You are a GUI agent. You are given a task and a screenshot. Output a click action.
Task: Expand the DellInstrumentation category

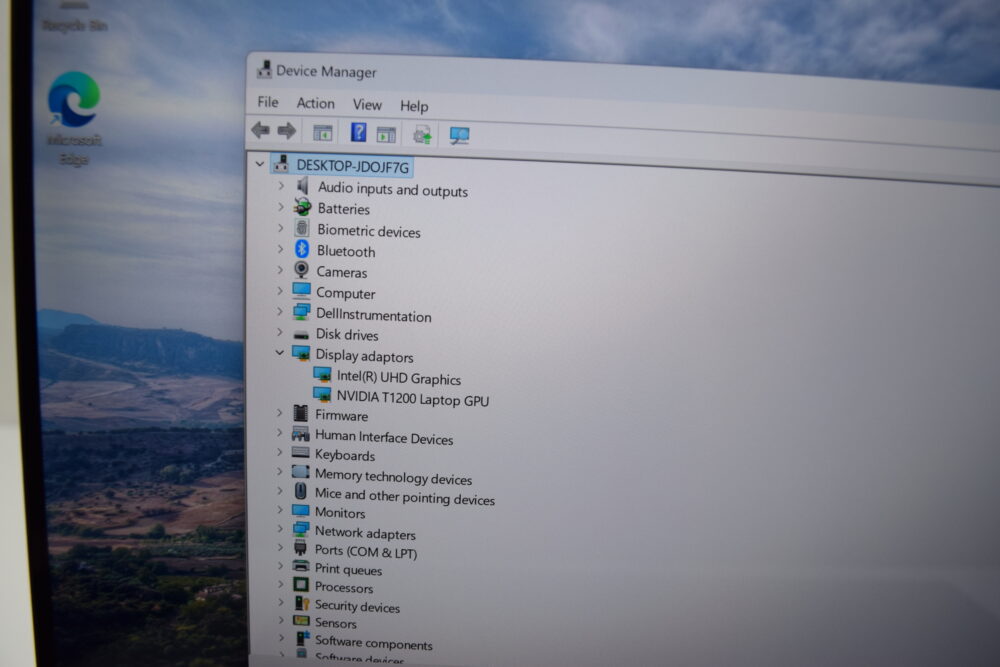coord(280,311)
